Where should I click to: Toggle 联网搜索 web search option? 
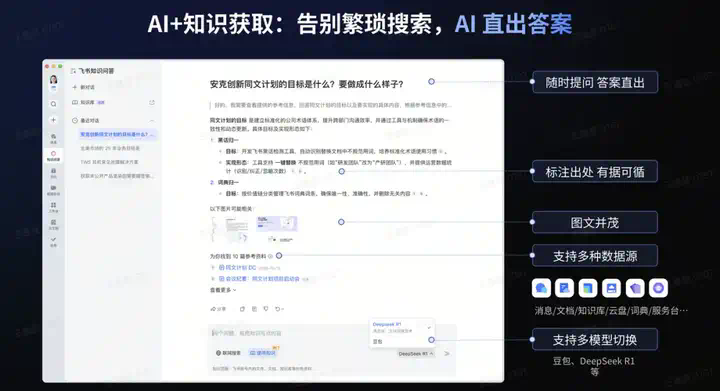(x=228, y=353)
